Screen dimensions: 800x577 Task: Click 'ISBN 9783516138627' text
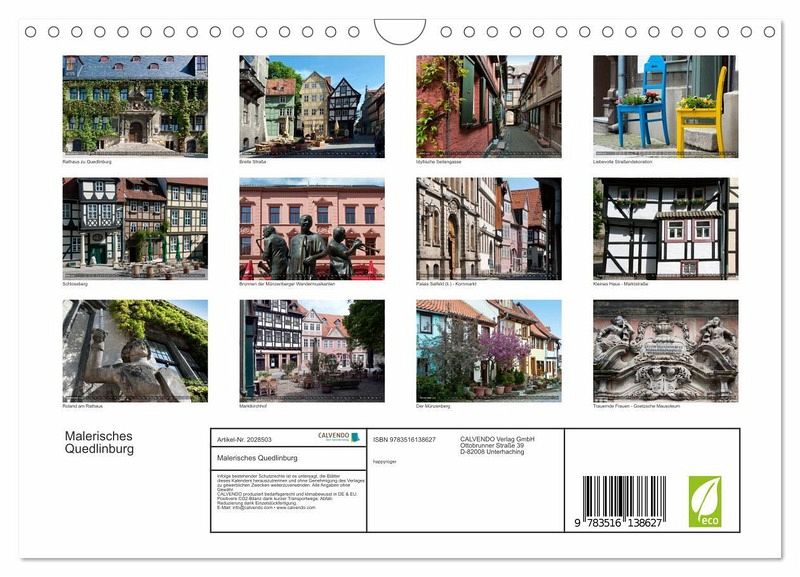[x=404, y=440]
